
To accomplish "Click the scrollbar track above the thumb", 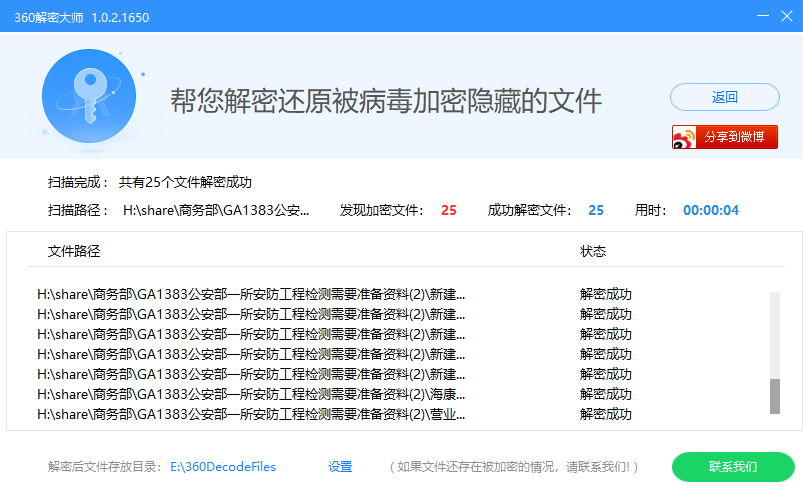I will (x=775, y=335).
